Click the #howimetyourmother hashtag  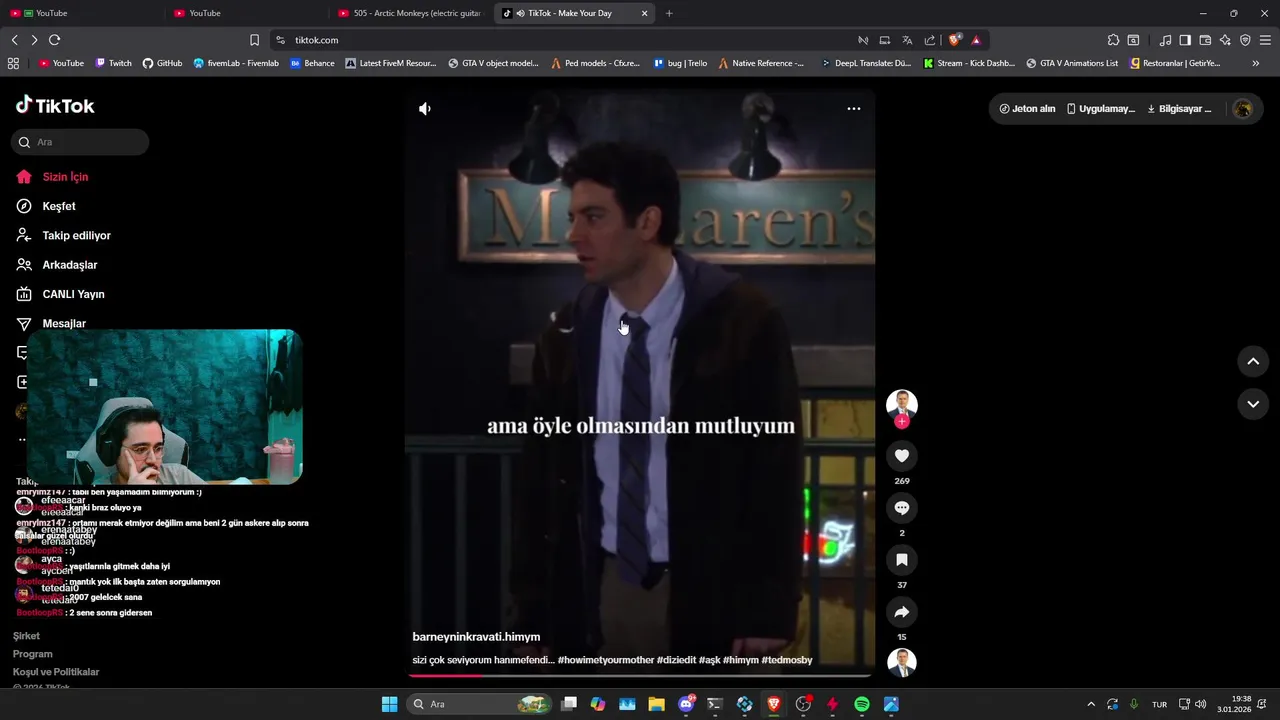click(x=606, y=660)
